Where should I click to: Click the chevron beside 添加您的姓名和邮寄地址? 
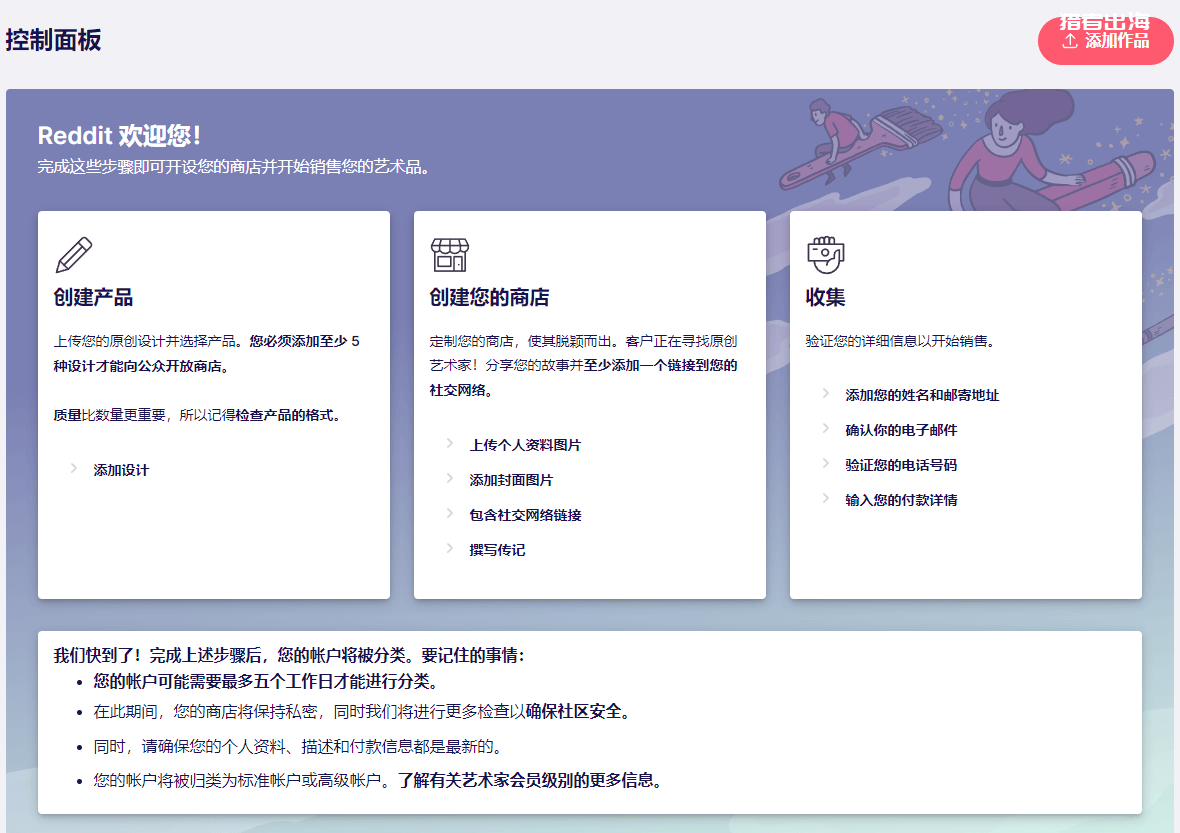click(826, 394)
